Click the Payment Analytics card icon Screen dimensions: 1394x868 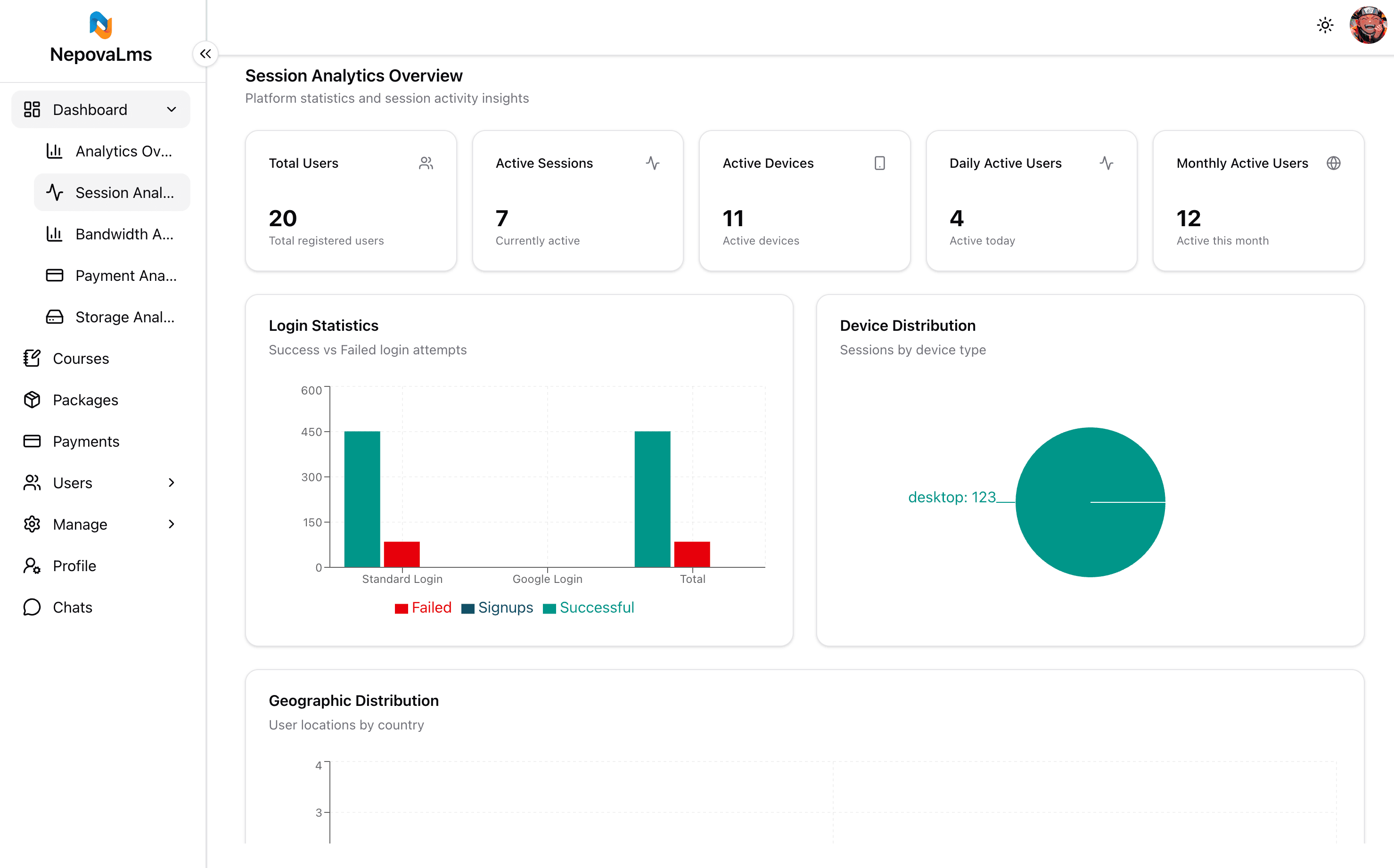click(x=55, y=276)
